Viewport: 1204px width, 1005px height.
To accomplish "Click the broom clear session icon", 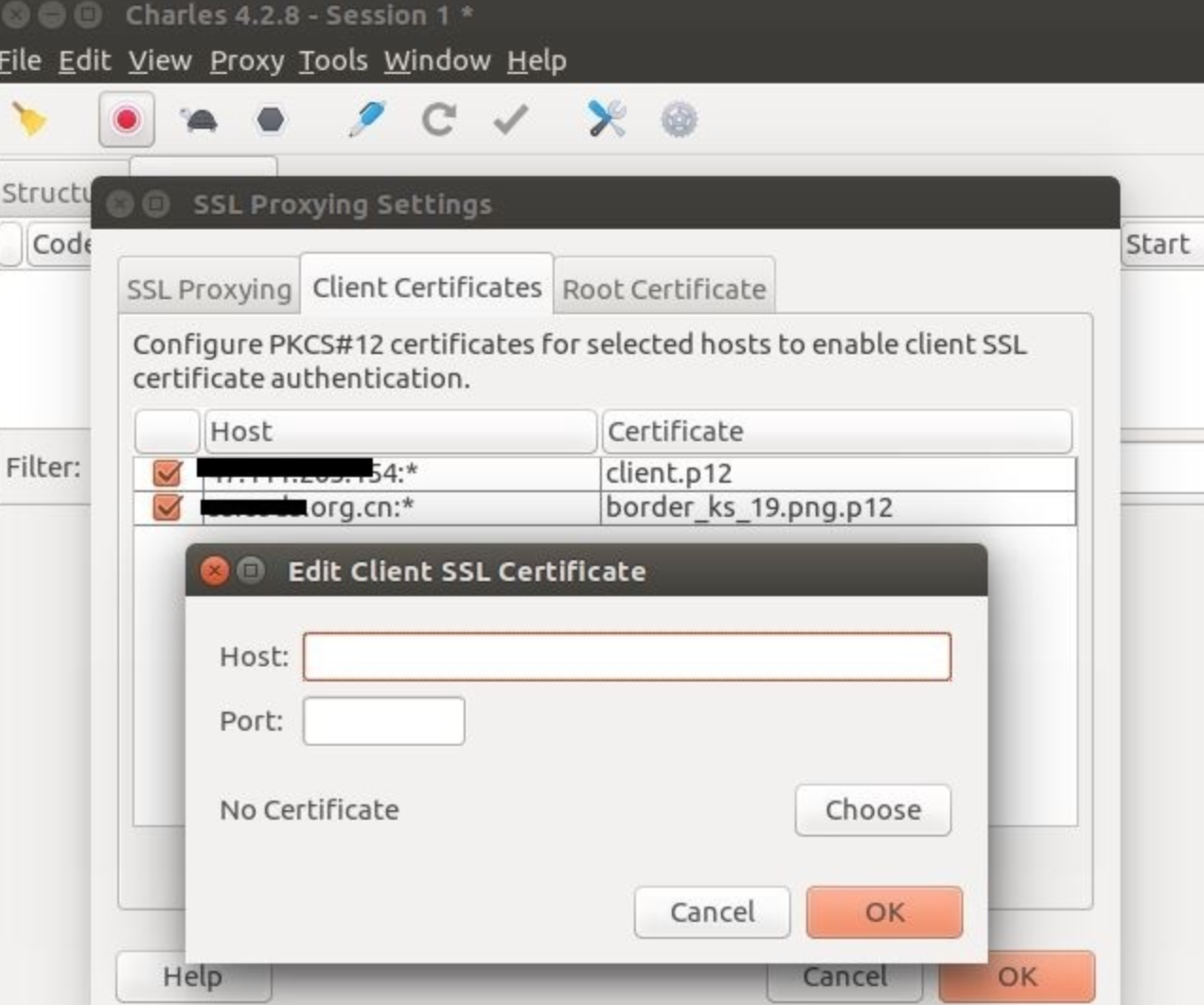I will pyautogui.click(x=29, y=120).
